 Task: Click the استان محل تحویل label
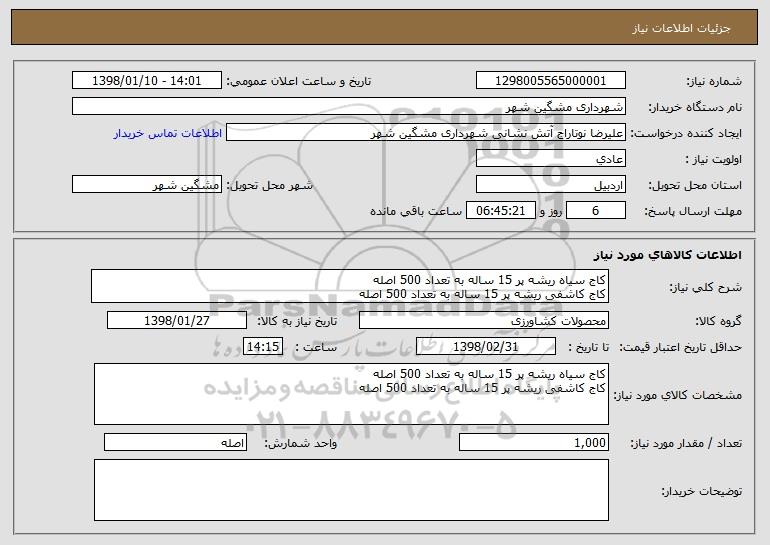pyautogui.click(x=695, y=185)
